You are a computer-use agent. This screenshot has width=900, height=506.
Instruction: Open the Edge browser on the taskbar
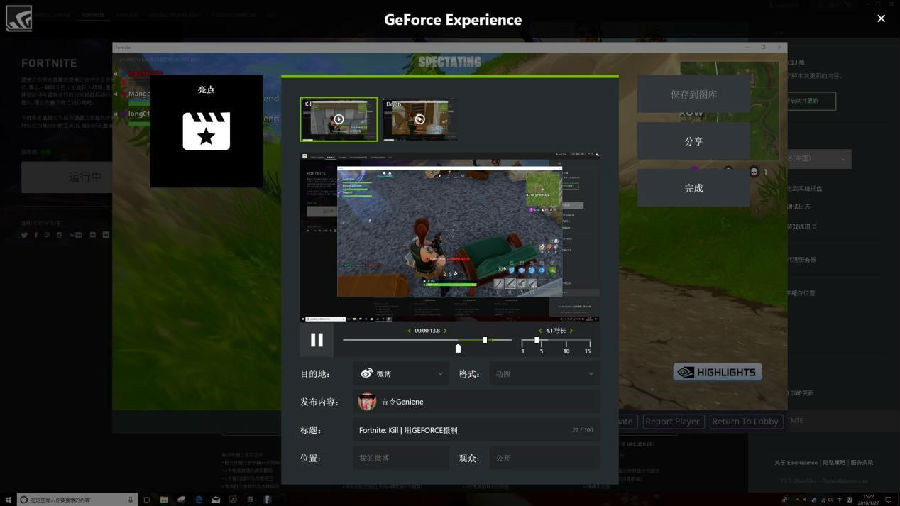tap(199, 500)
